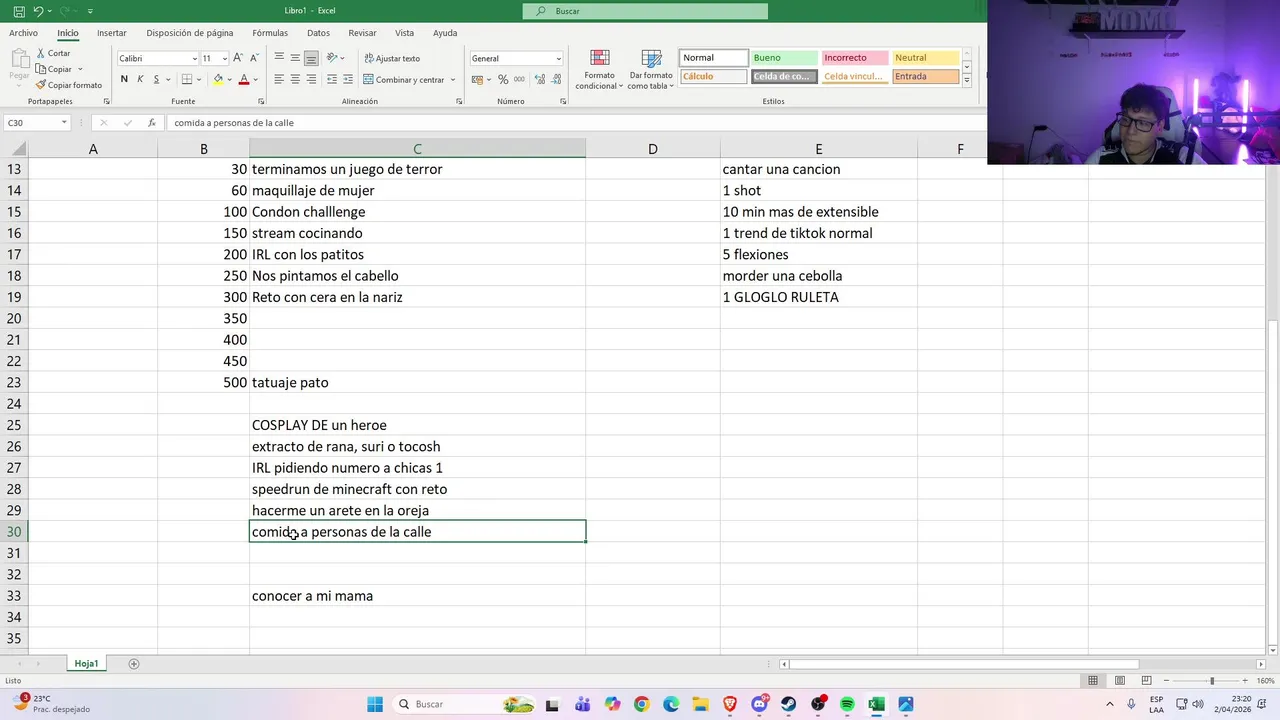Increase decimal places
The height and width of the screenshot is (720, 1280).
pos(539,79)
